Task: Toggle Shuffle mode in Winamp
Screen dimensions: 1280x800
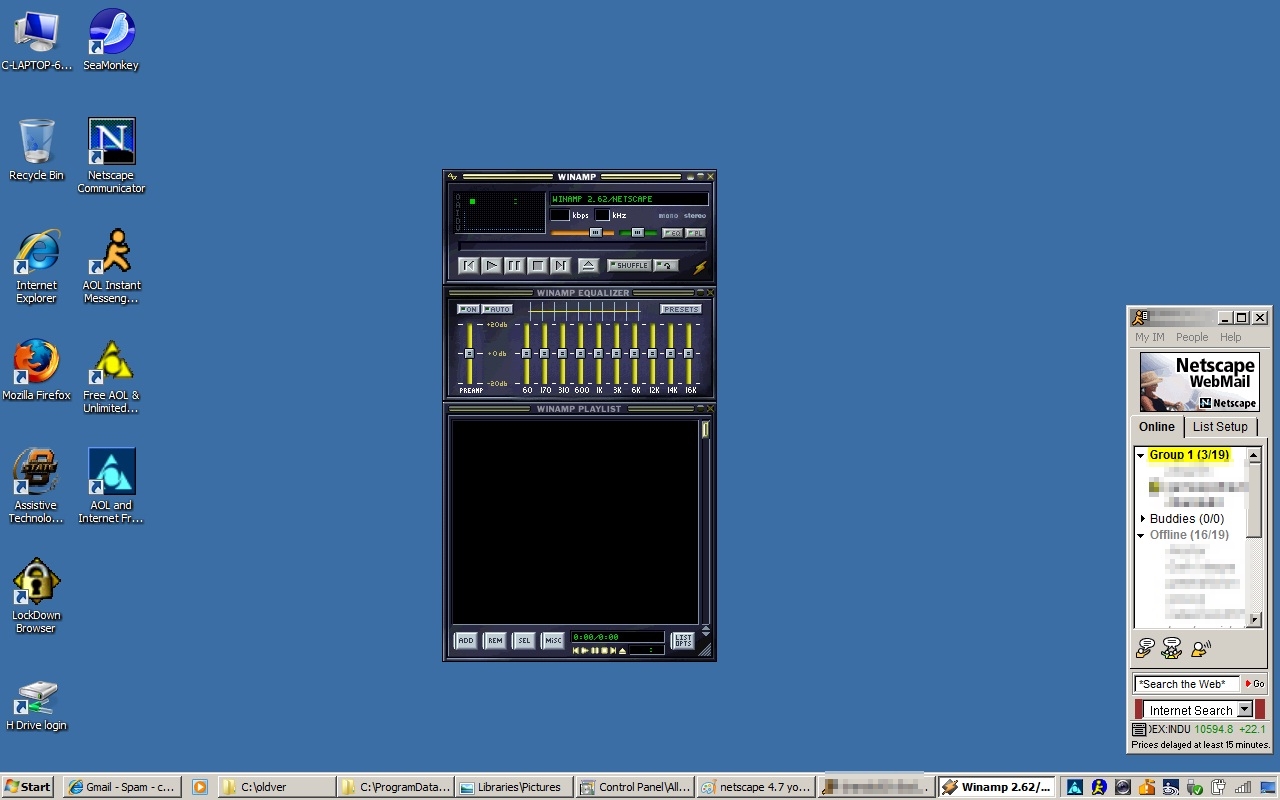Action: 629,266
